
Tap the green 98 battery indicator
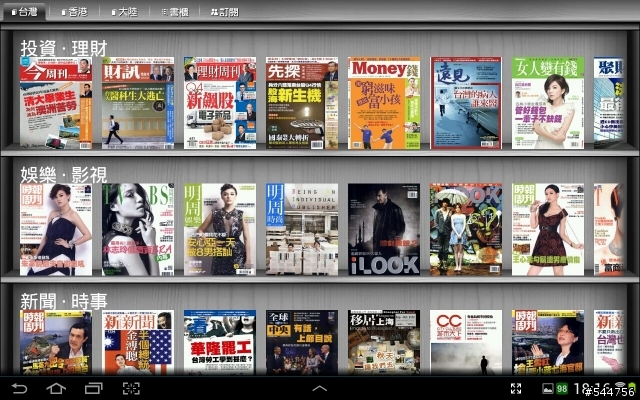click(562, 388)
